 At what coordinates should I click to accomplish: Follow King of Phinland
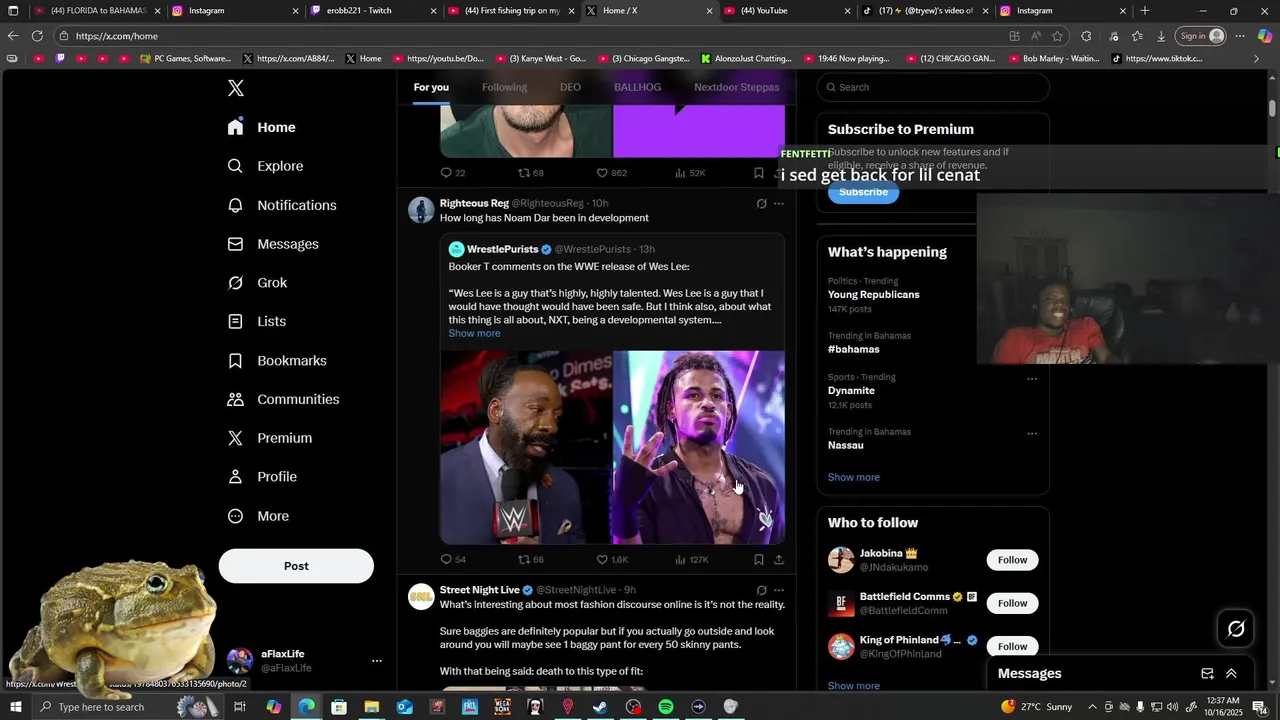[x=1012, y=646]
